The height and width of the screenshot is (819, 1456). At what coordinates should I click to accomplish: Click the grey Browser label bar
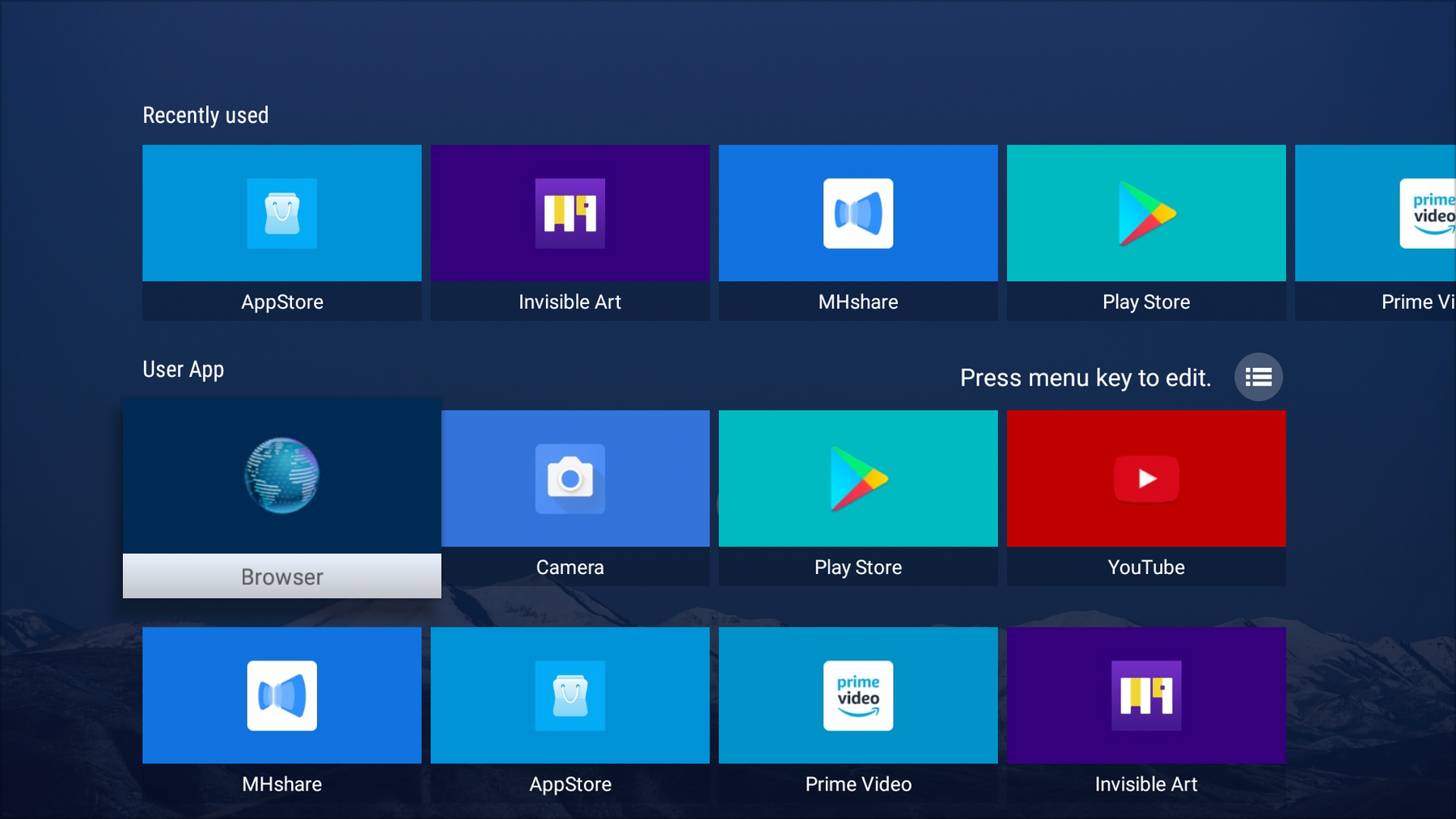click(281, 576)
